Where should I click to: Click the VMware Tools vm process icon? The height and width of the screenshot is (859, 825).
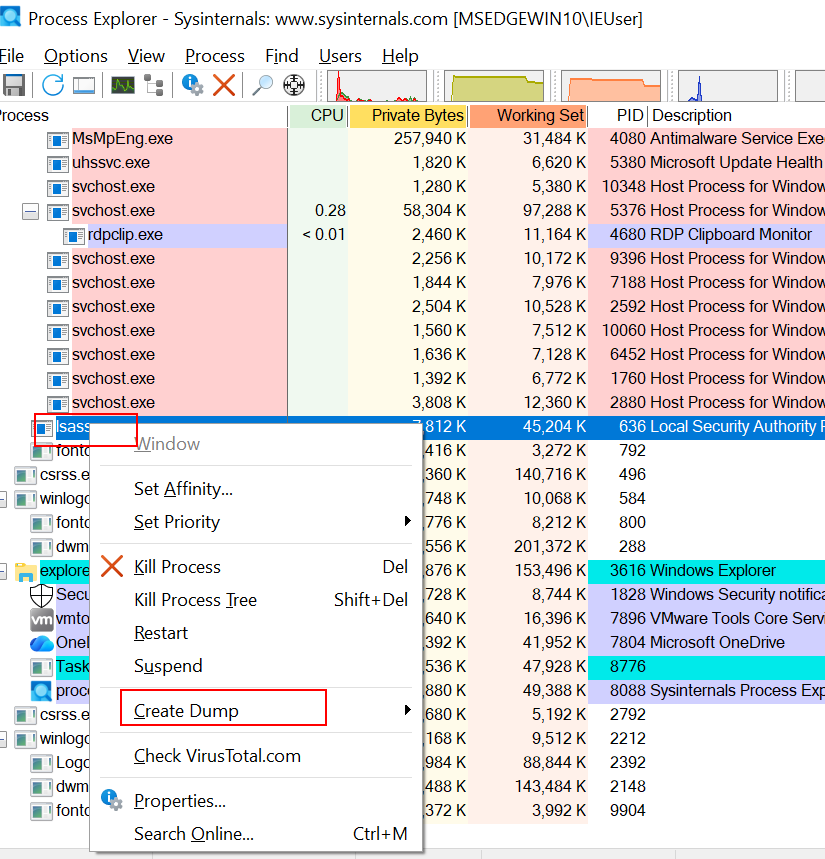[x=41, y=619]
